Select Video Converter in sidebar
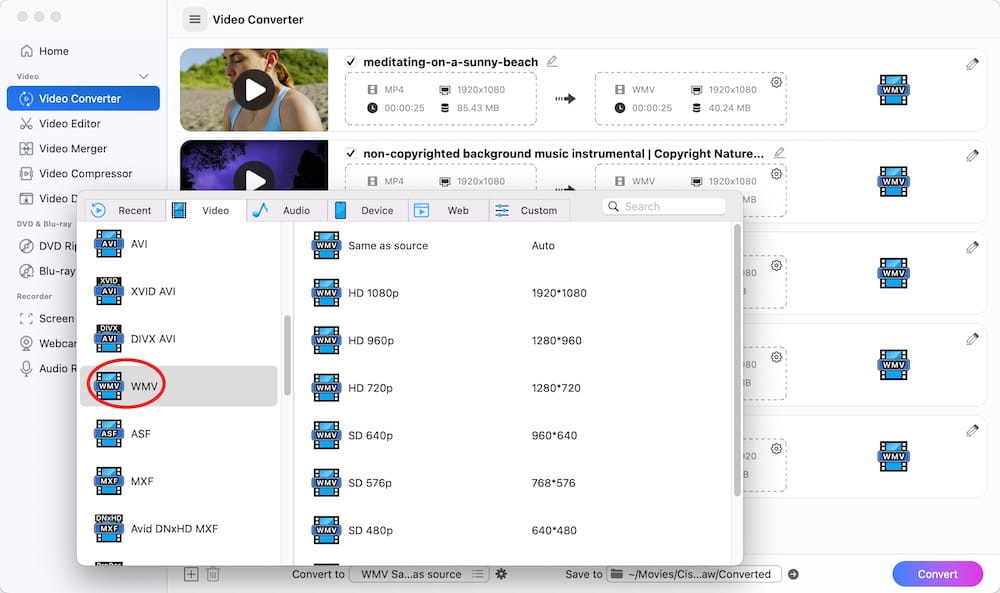This screenshot has height=593, width=1000. (x=83, y=98)
